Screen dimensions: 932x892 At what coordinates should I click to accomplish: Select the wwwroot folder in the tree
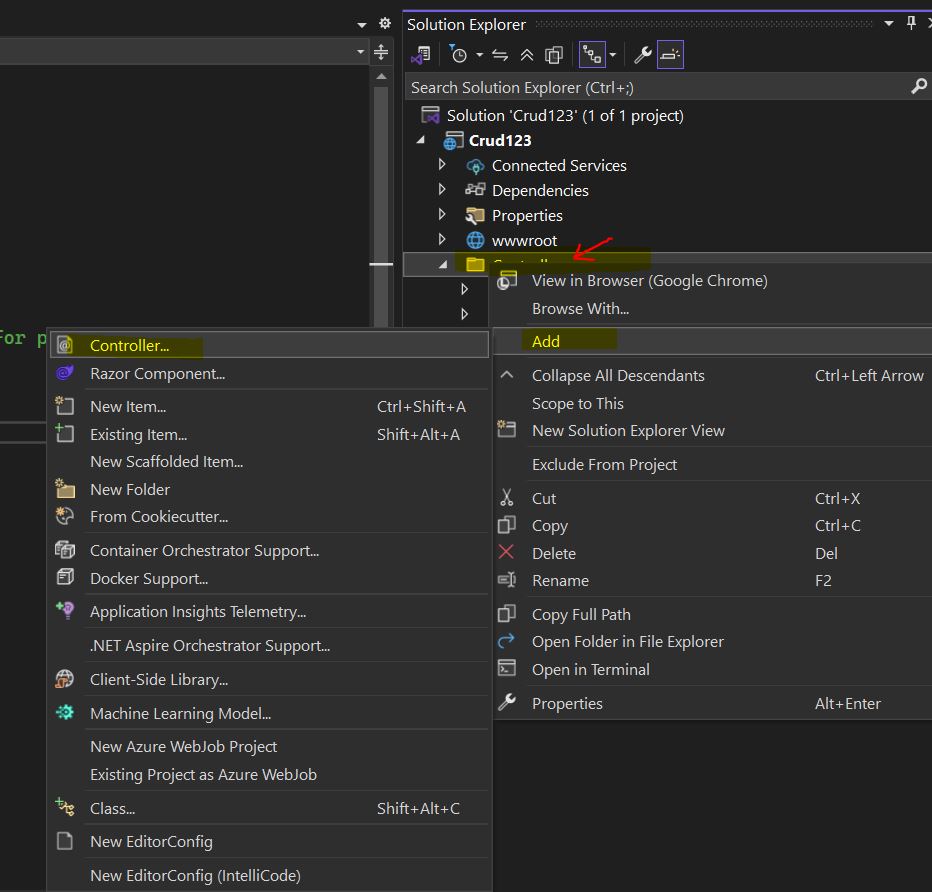pos(524,240)
